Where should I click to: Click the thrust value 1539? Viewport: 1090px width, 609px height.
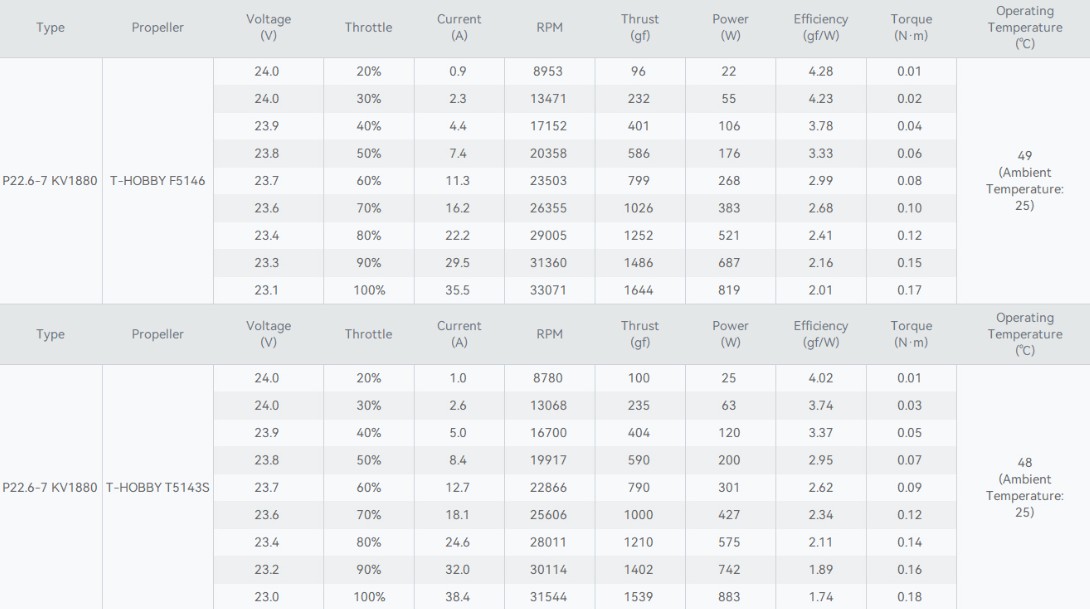tap(639, 597)
